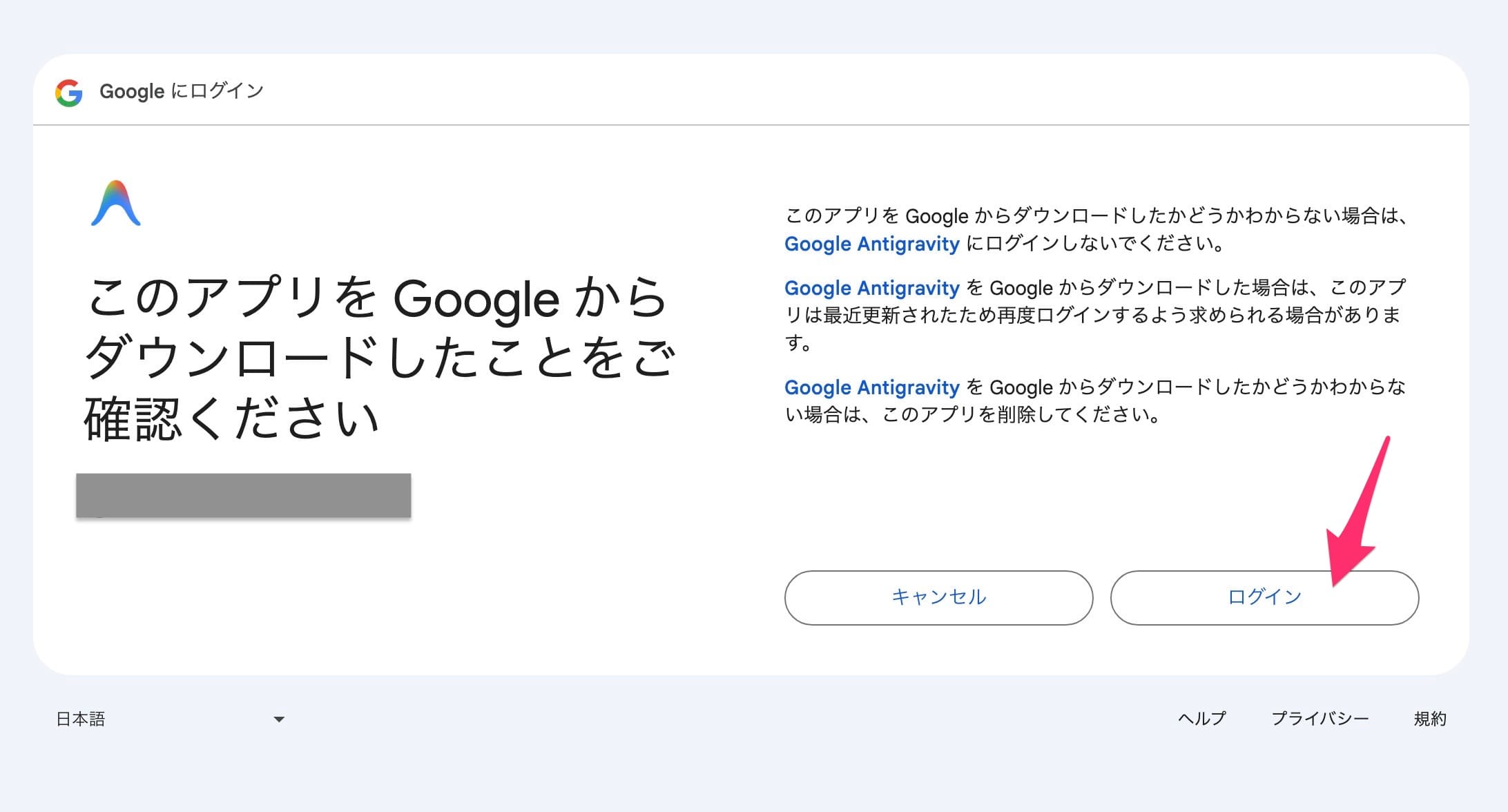The width and height of the screenshot is (1508, 812).
Task: Open the Google Antigravity link in third paragraph
Action: tap(872, 387)
